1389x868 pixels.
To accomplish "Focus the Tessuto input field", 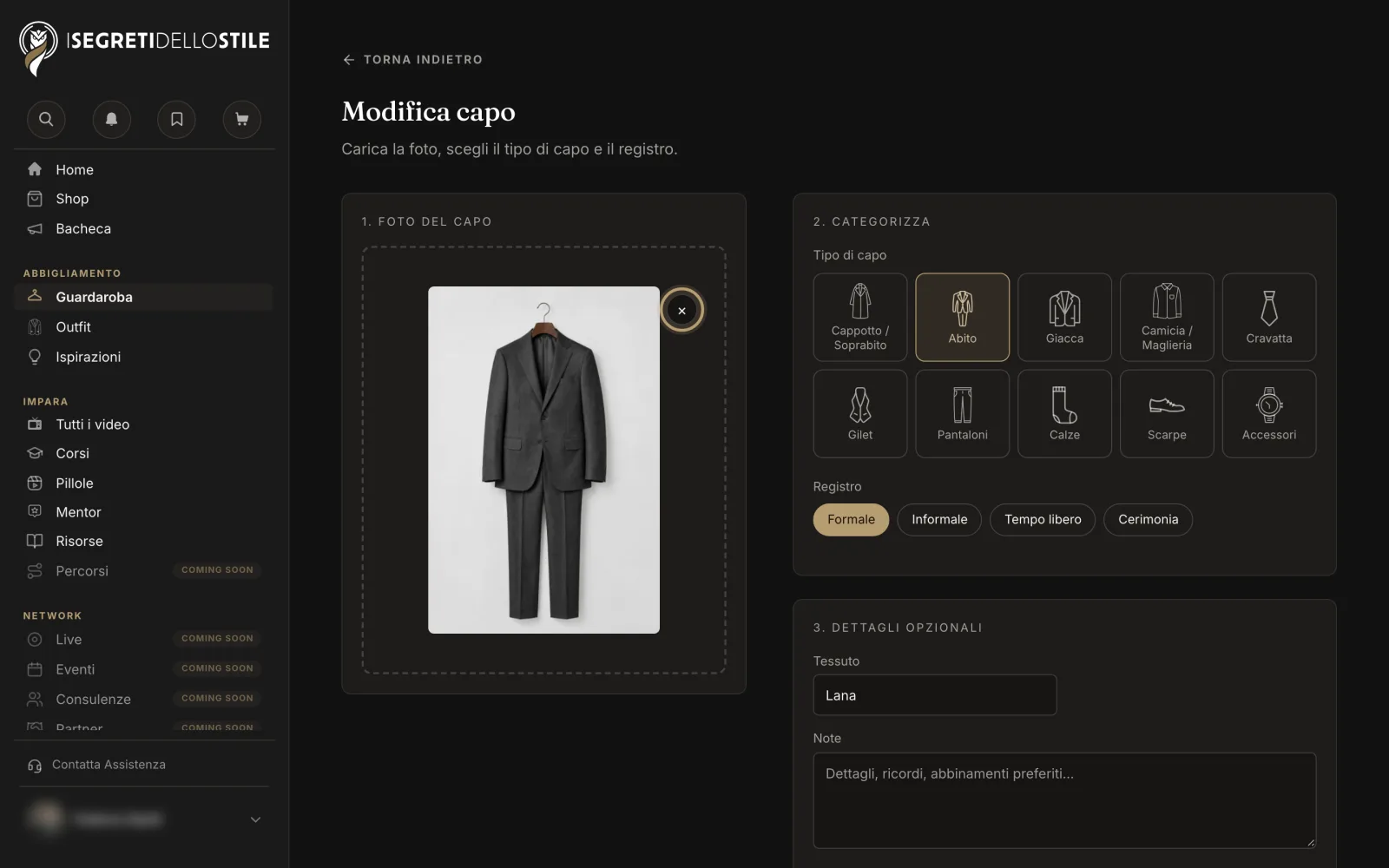I will point(935,695).
